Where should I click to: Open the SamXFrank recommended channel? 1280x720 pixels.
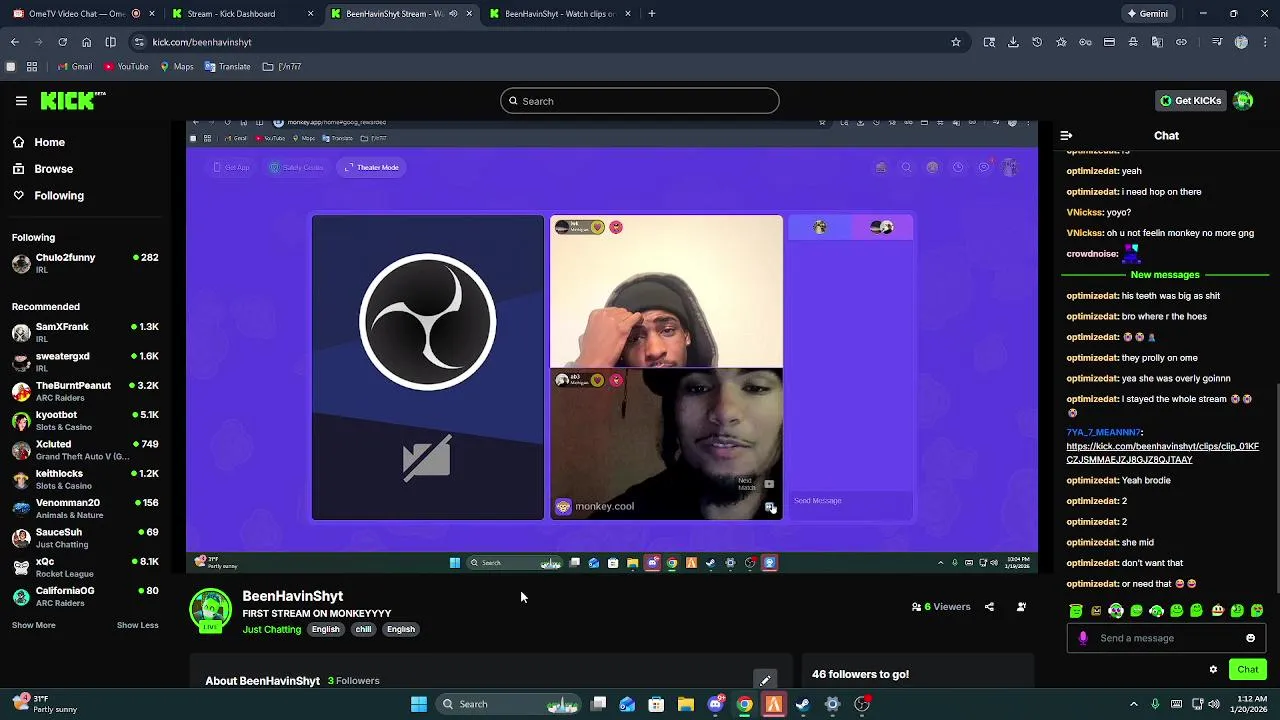coord(85,332)
